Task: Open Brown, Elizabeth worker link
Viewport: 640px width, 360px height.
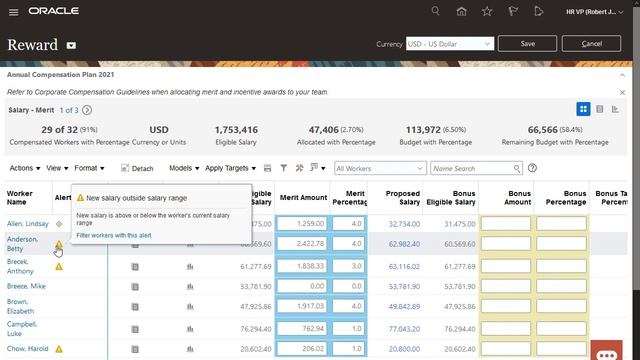Action: (x=20, y=306)
